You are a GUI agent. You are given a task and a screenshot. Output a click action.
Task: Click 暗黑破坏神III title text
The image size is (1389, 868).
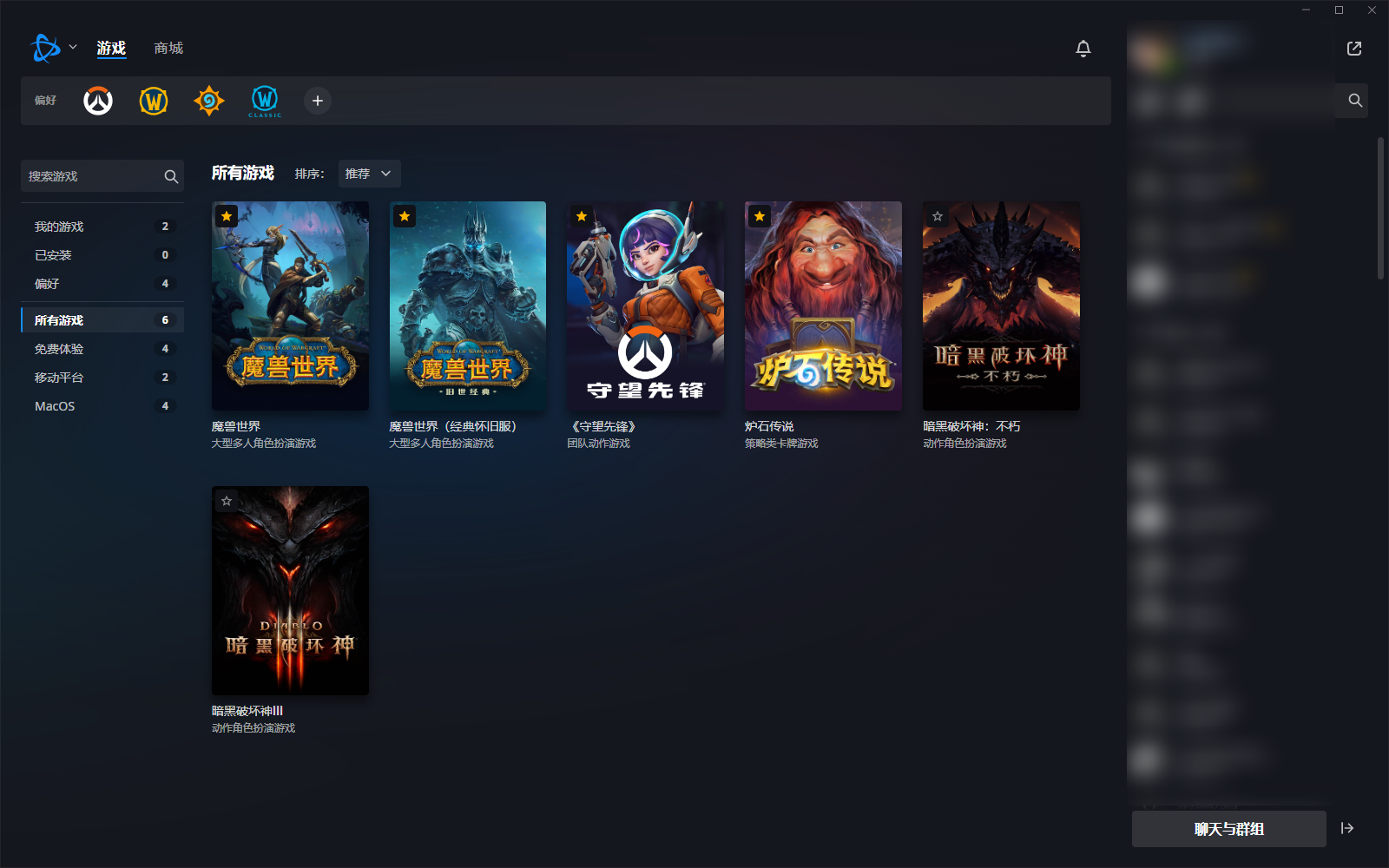[247, 711]
